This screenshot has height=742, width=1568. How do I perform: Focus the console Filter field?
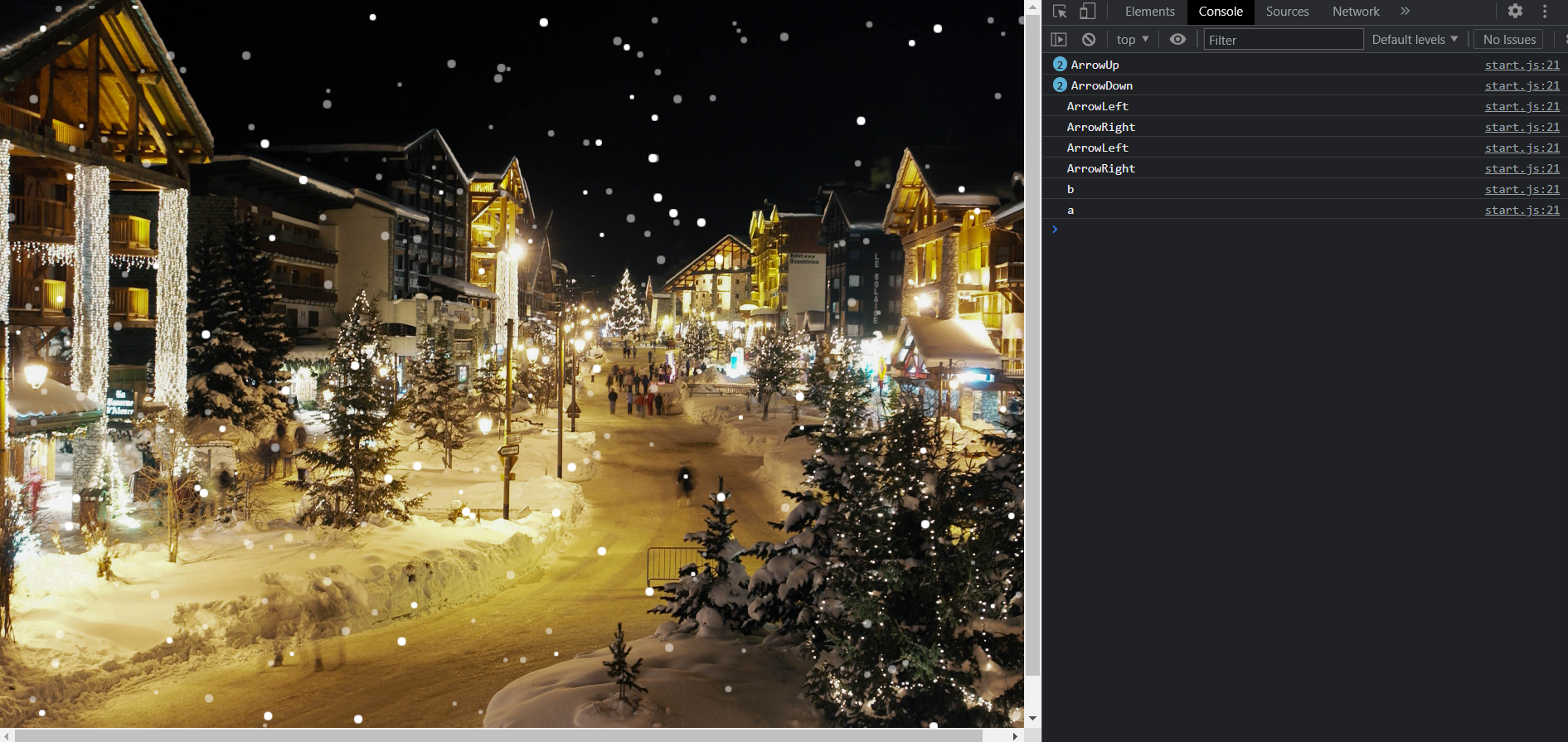[x=1284, y=40]
